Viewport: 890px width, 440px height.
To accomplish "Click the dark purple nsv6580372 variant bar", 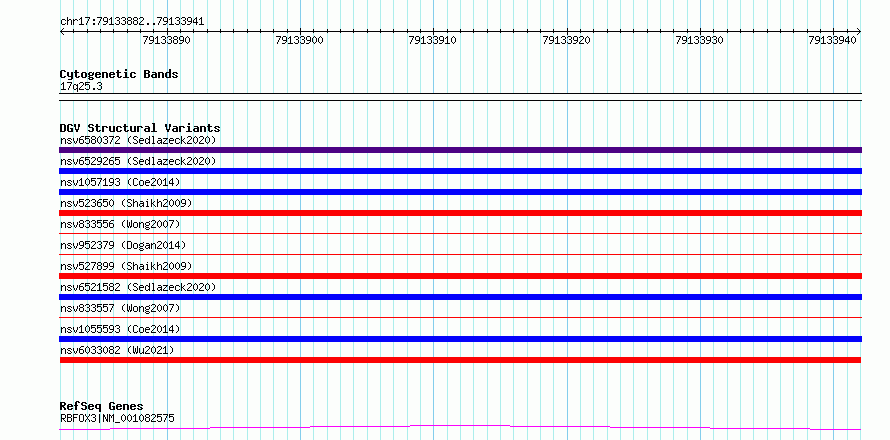I will pyautogui.click(x=460, y=150).
